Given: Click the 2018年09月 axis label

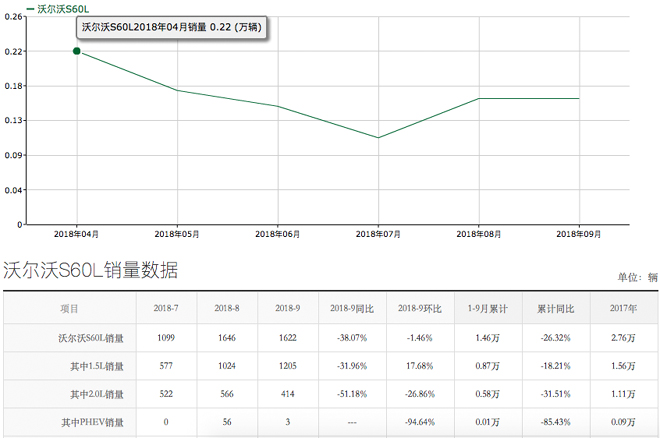Looking at the screenshot, I should click(x=579, y=234).
